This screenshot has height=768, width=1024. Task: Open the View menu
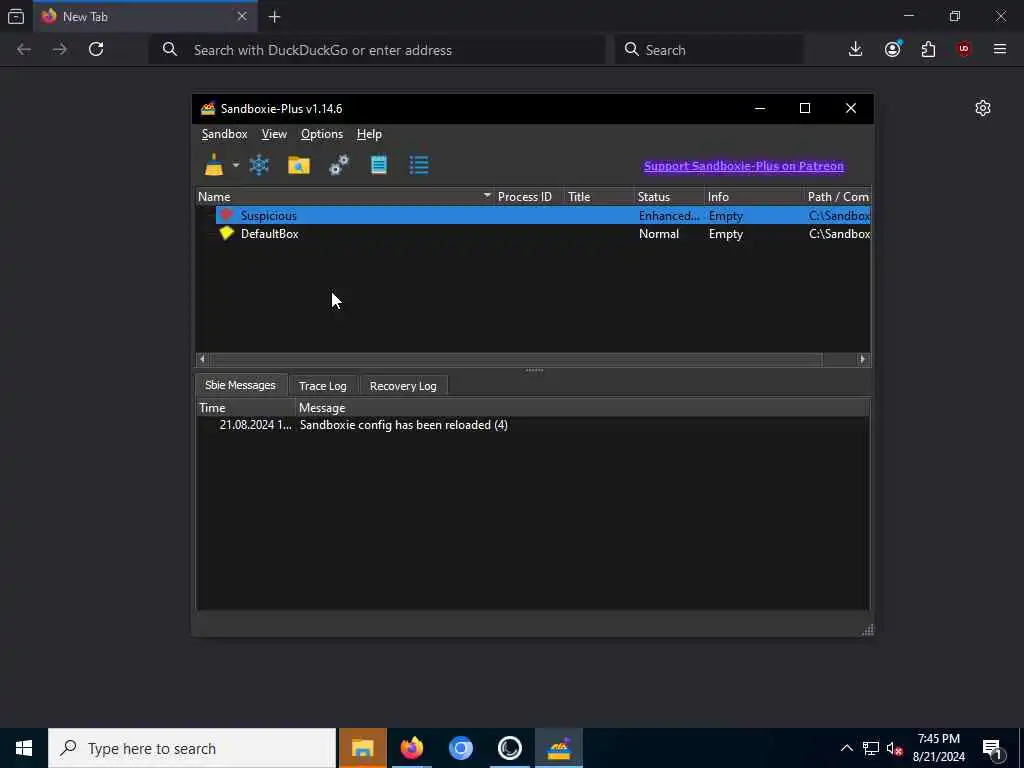pyautogui.click(x=274, y=134)
